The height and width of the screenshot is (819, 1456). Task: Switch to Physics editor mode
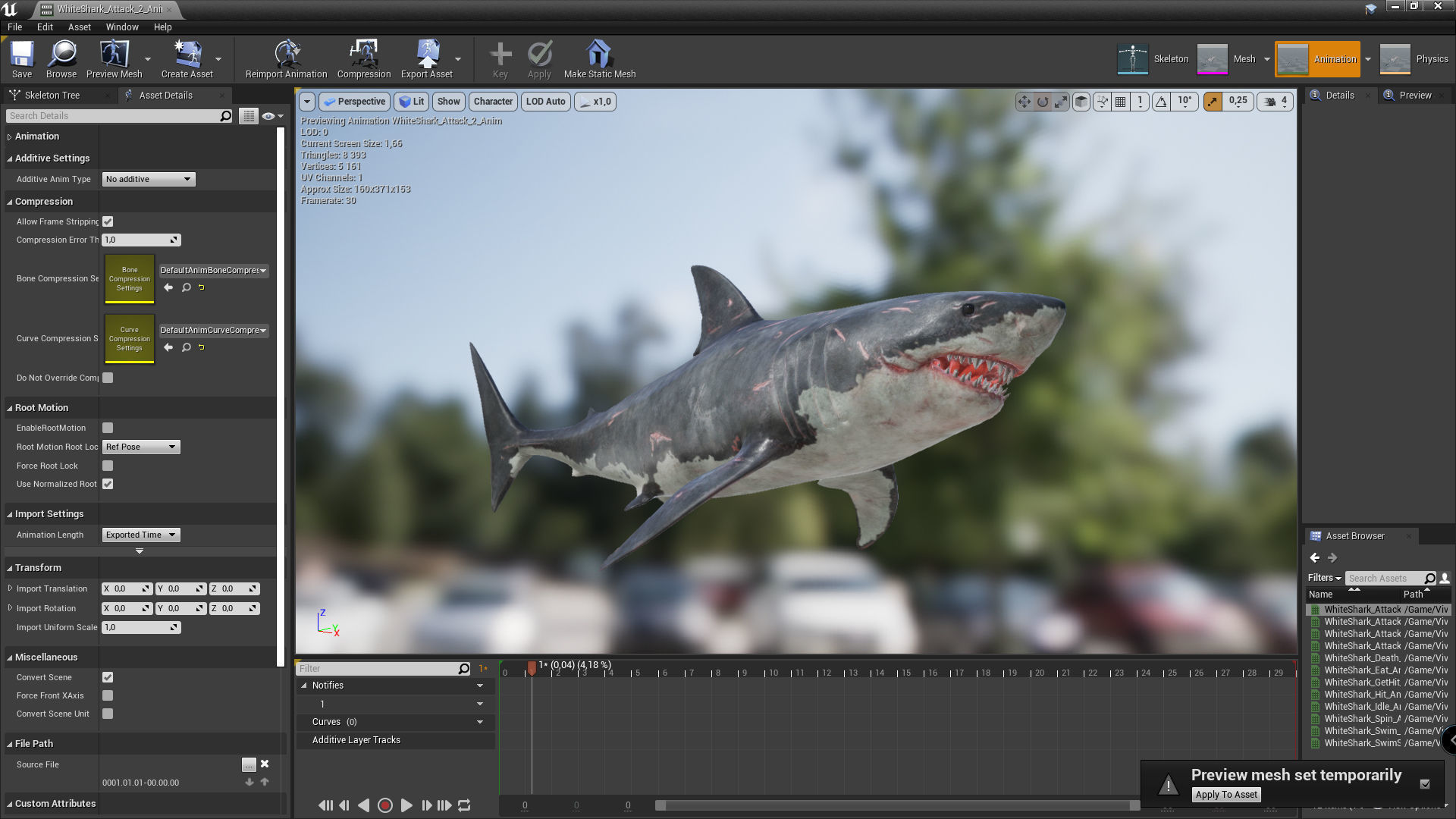tap(1414, 59)
